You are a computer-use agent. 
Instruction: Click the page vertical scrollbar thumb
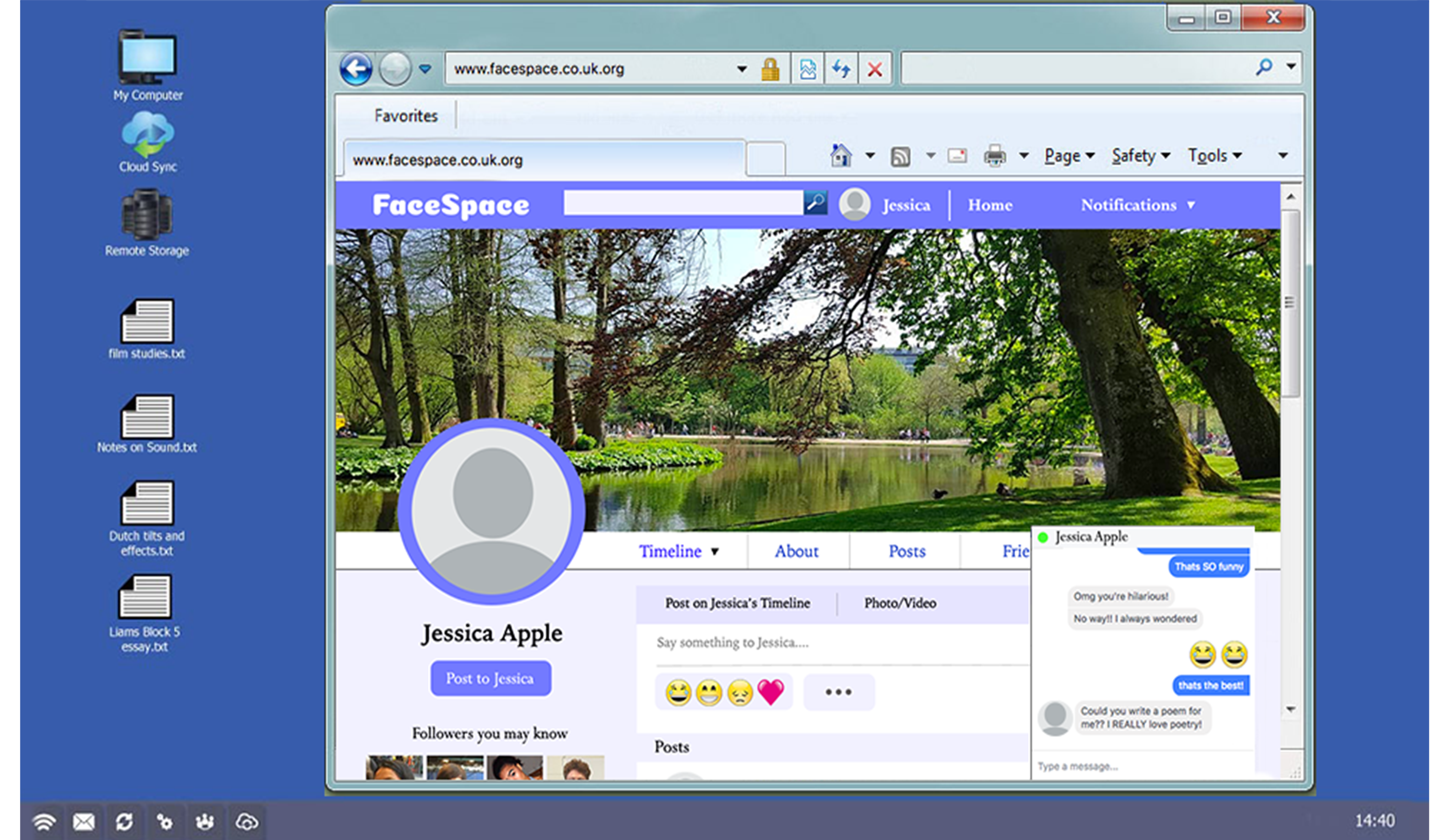1290,302
